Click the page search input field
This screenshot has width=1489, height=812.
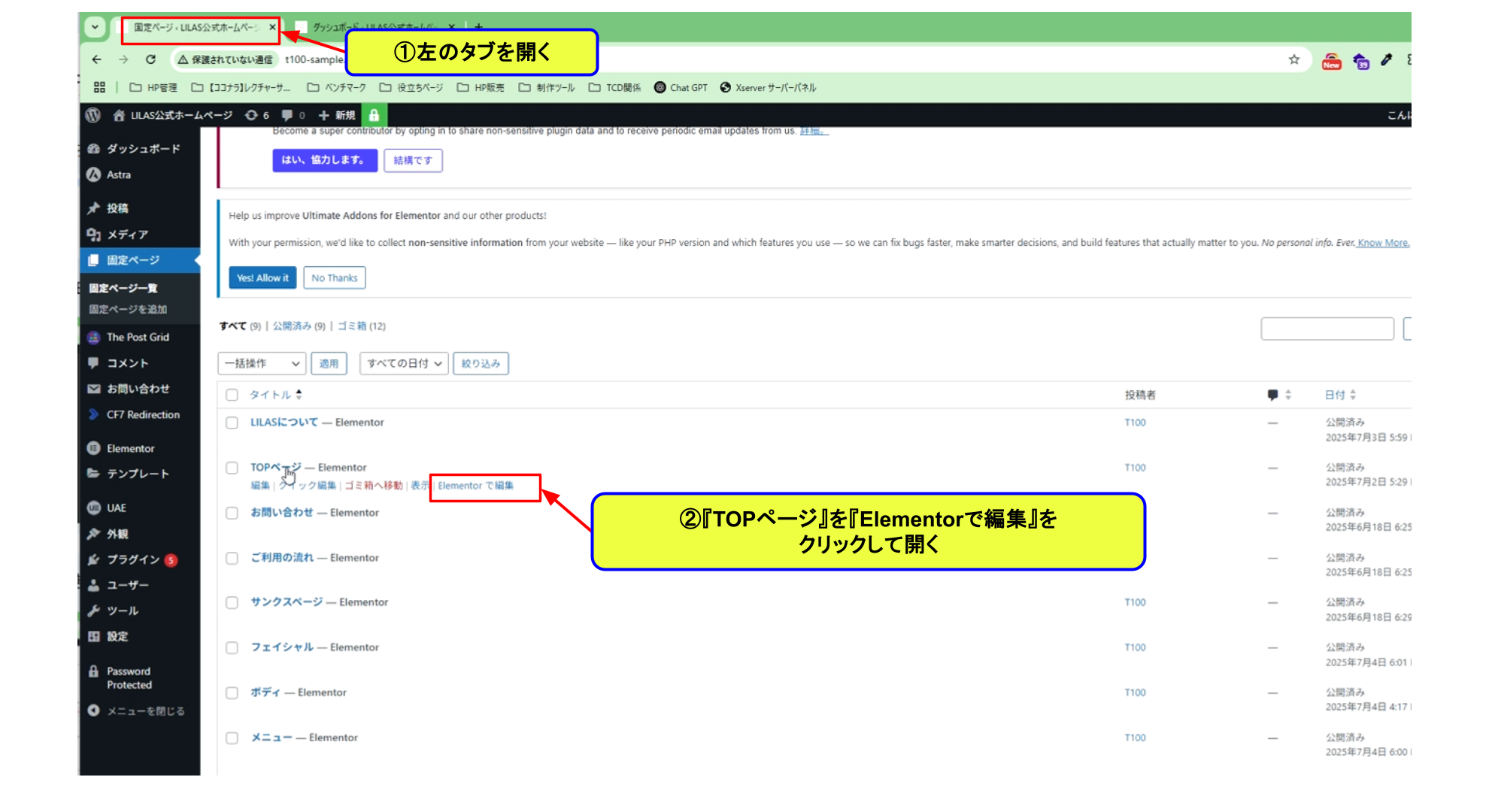point(1327,329)
